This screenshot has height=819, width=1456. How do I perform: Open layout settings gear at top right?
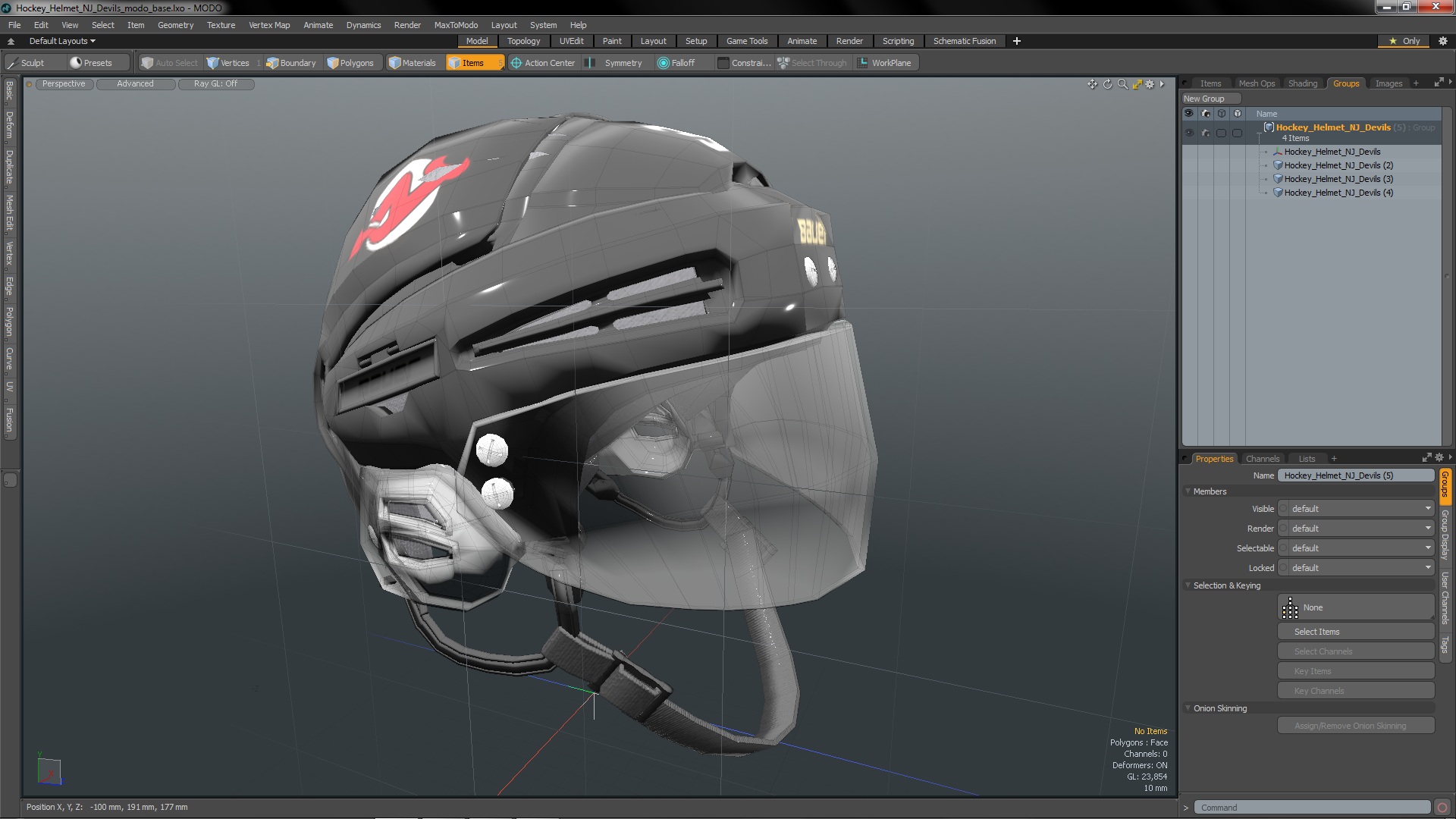point(1443,41)
